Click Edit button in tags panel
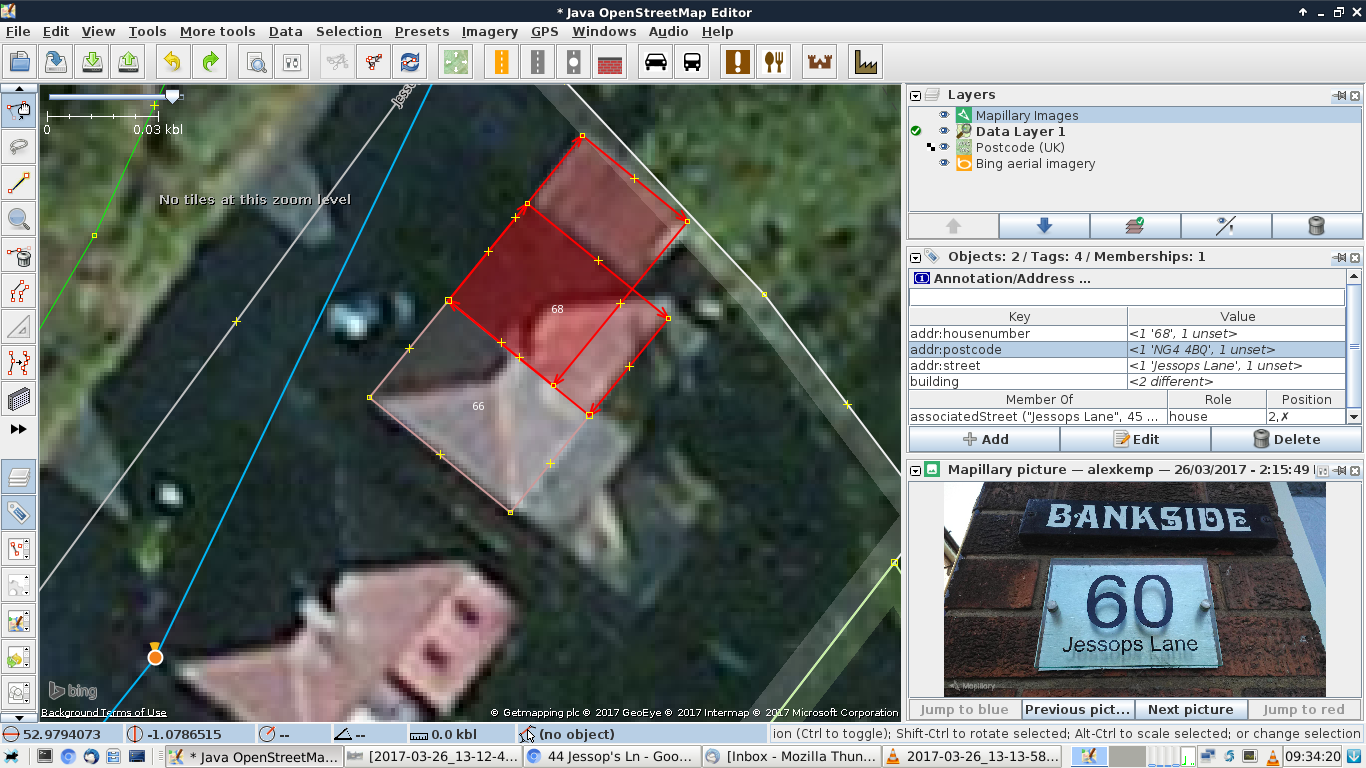This screenshot has height=768, width=1366. 1135,439
